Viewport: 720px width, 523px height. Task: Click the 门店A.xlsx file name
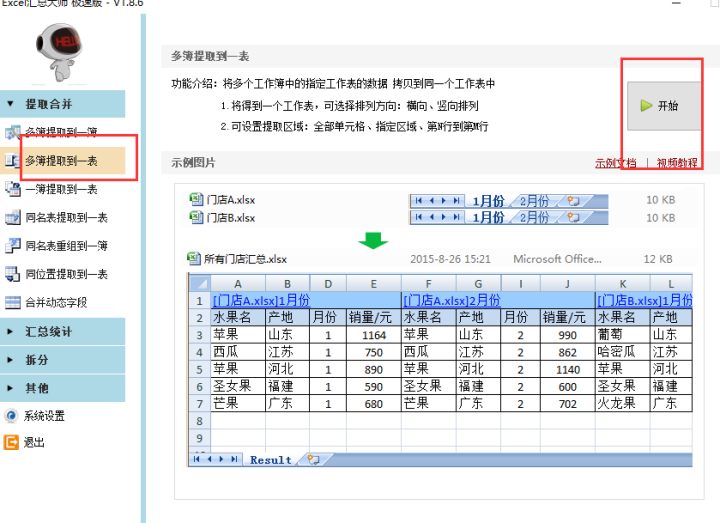coord(231,200)
